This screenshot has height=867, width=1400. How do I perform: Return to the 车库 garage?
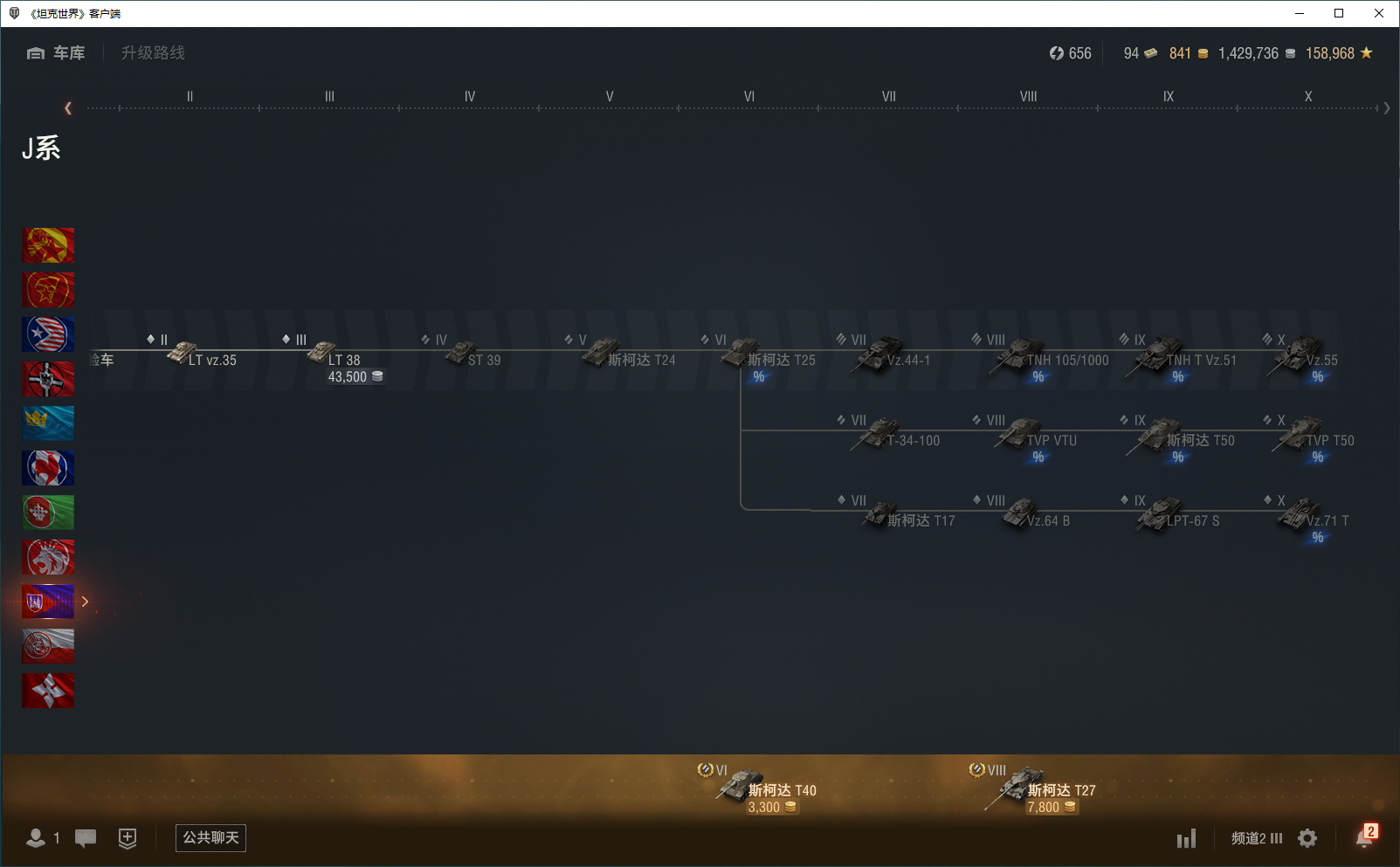[56, 53]
